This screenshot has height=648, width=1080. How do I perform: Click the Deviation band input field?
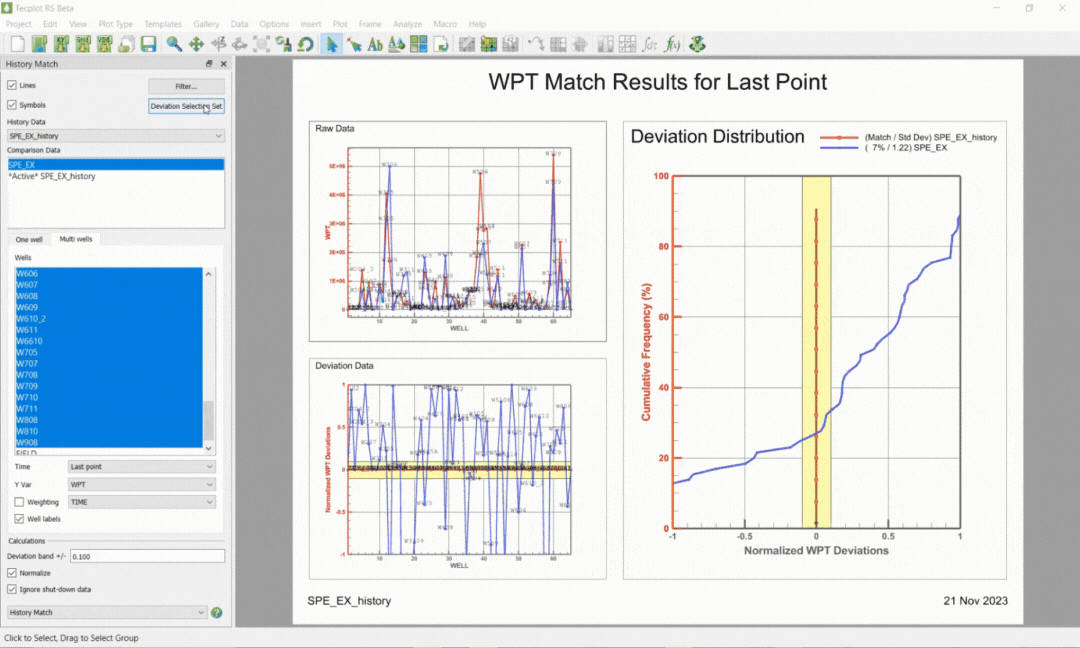coord(147,556)
